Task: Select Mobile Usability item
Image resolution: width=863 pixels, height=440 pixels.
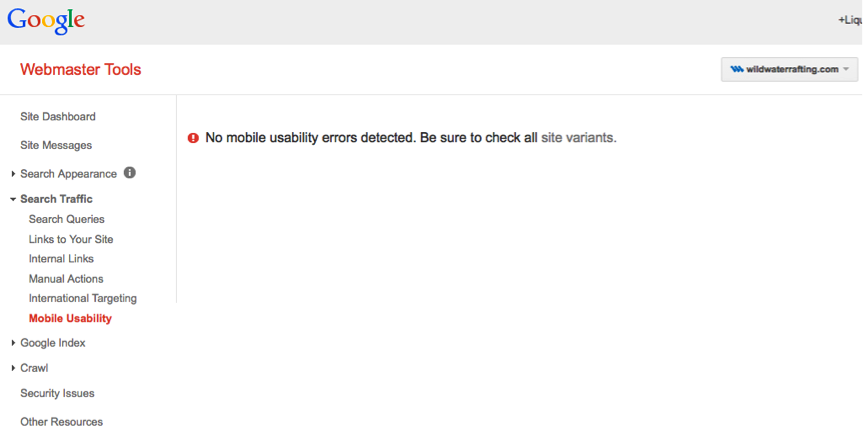Action: 70,318
